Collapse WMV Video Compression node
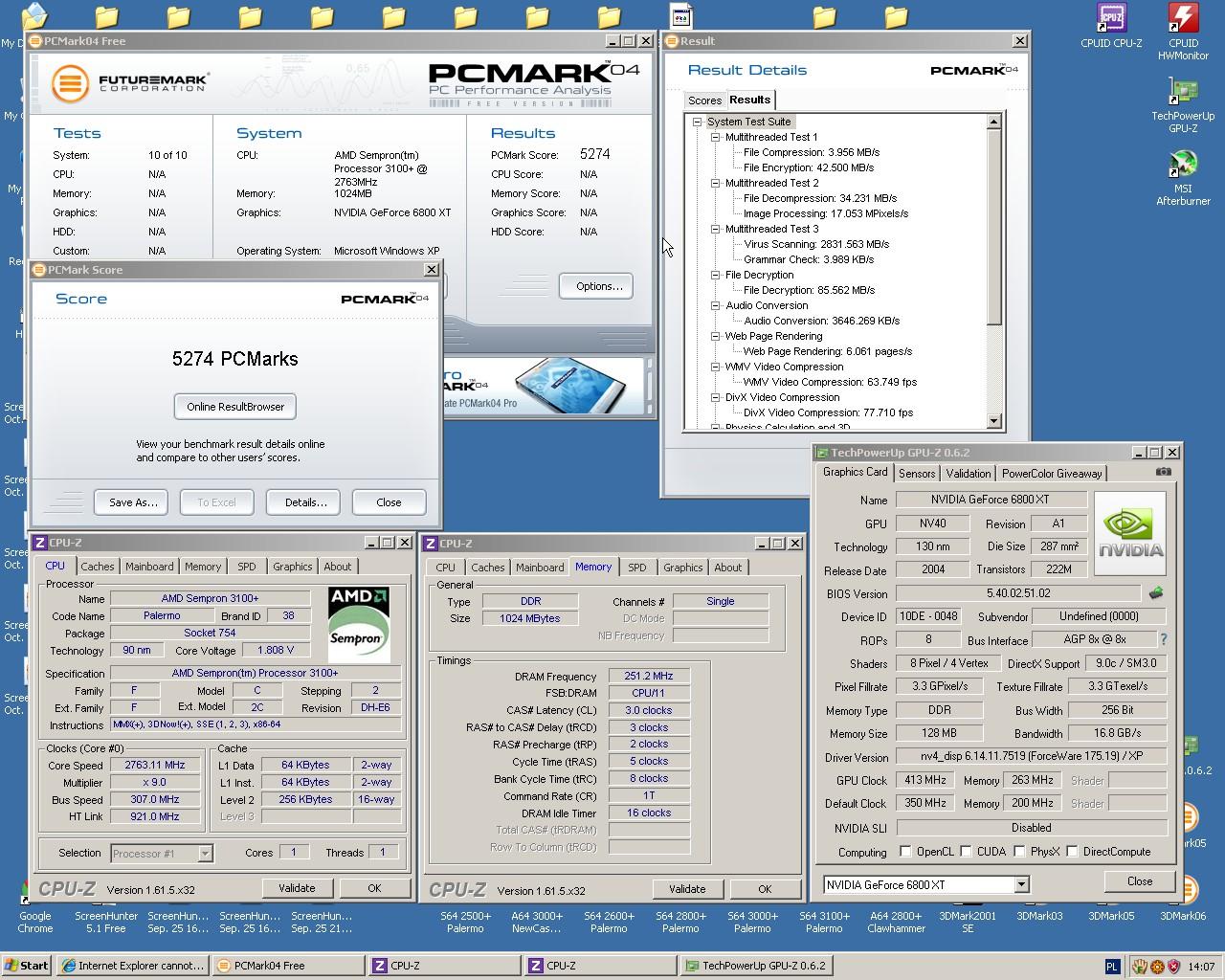1225x980 pixels. 715,367
